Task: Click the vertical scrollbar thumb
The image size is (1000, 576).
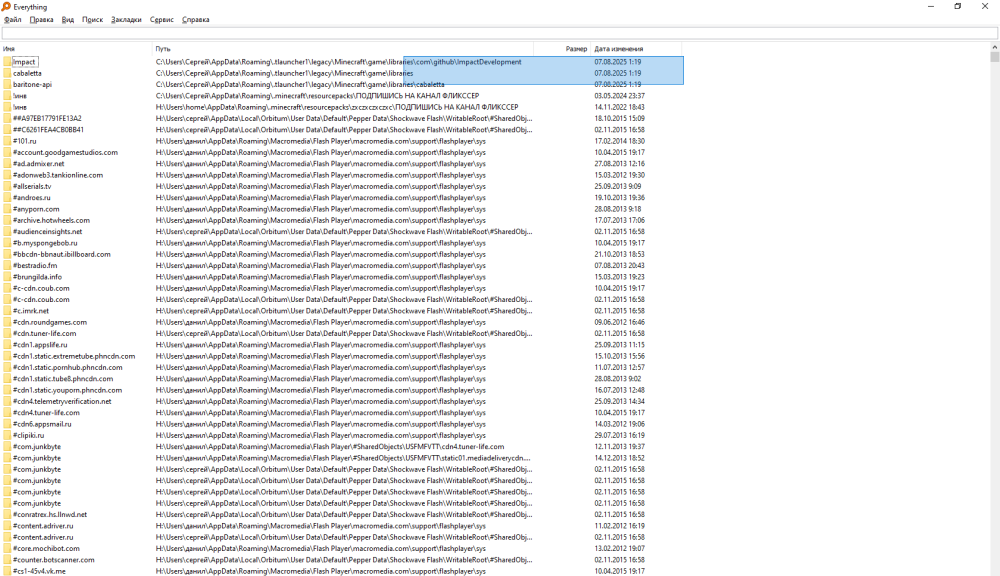Action: (994, 57)
